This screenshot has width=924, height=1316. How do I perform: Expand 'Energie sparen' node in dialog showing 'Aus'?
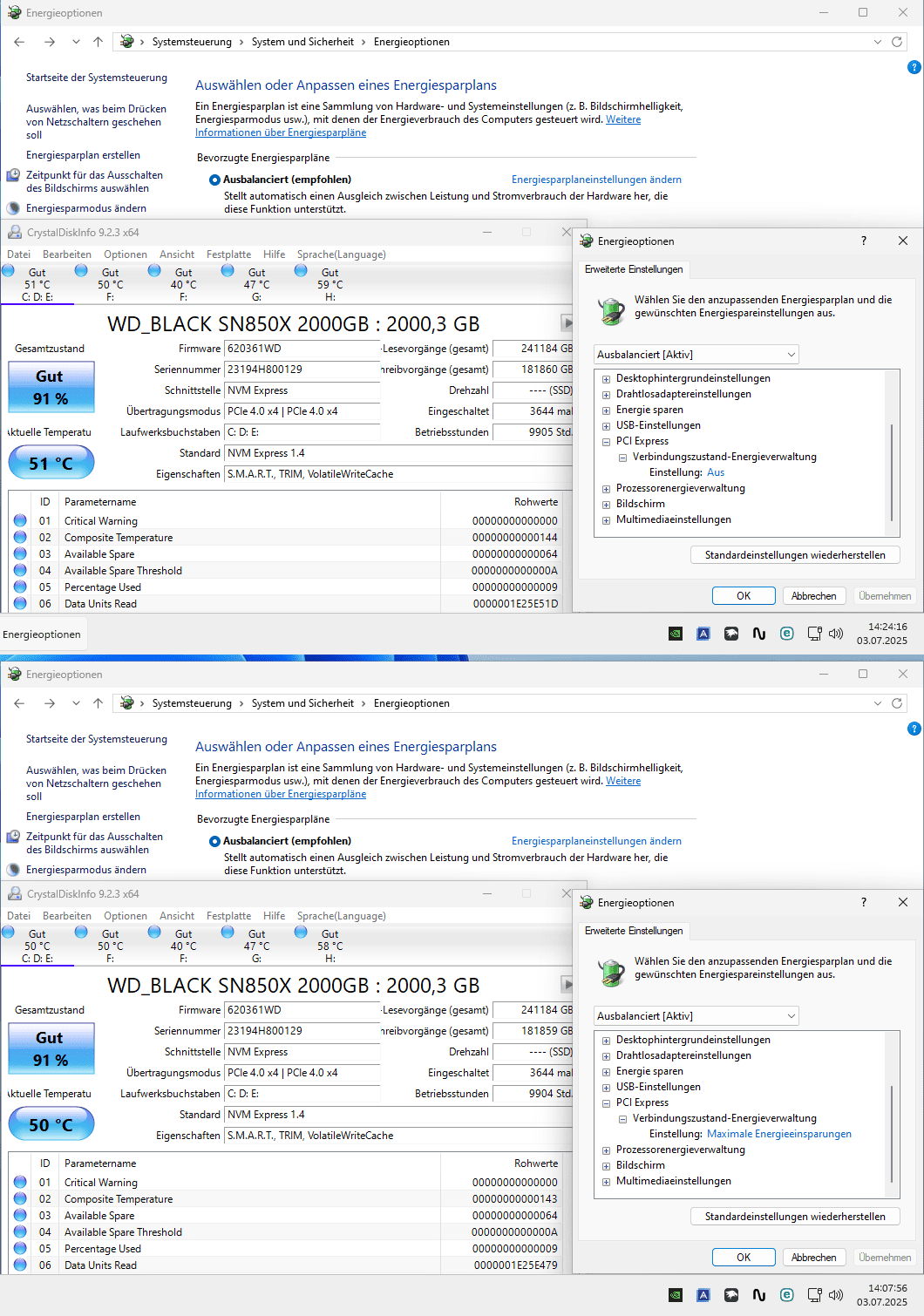[x=606, y=410]
